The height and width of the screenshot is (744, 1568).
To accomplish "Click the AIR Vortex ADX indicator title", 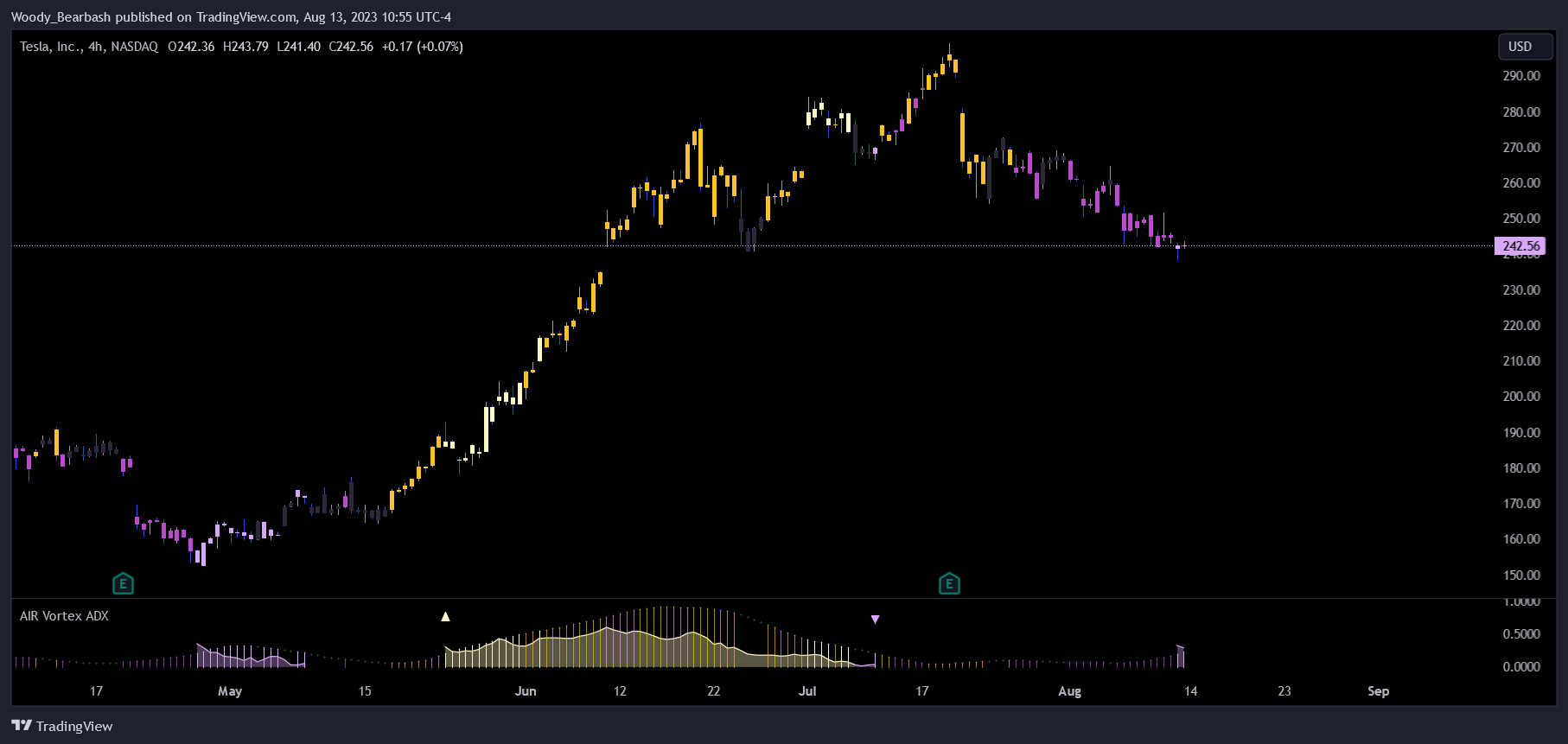I will [x=64, y=616].
